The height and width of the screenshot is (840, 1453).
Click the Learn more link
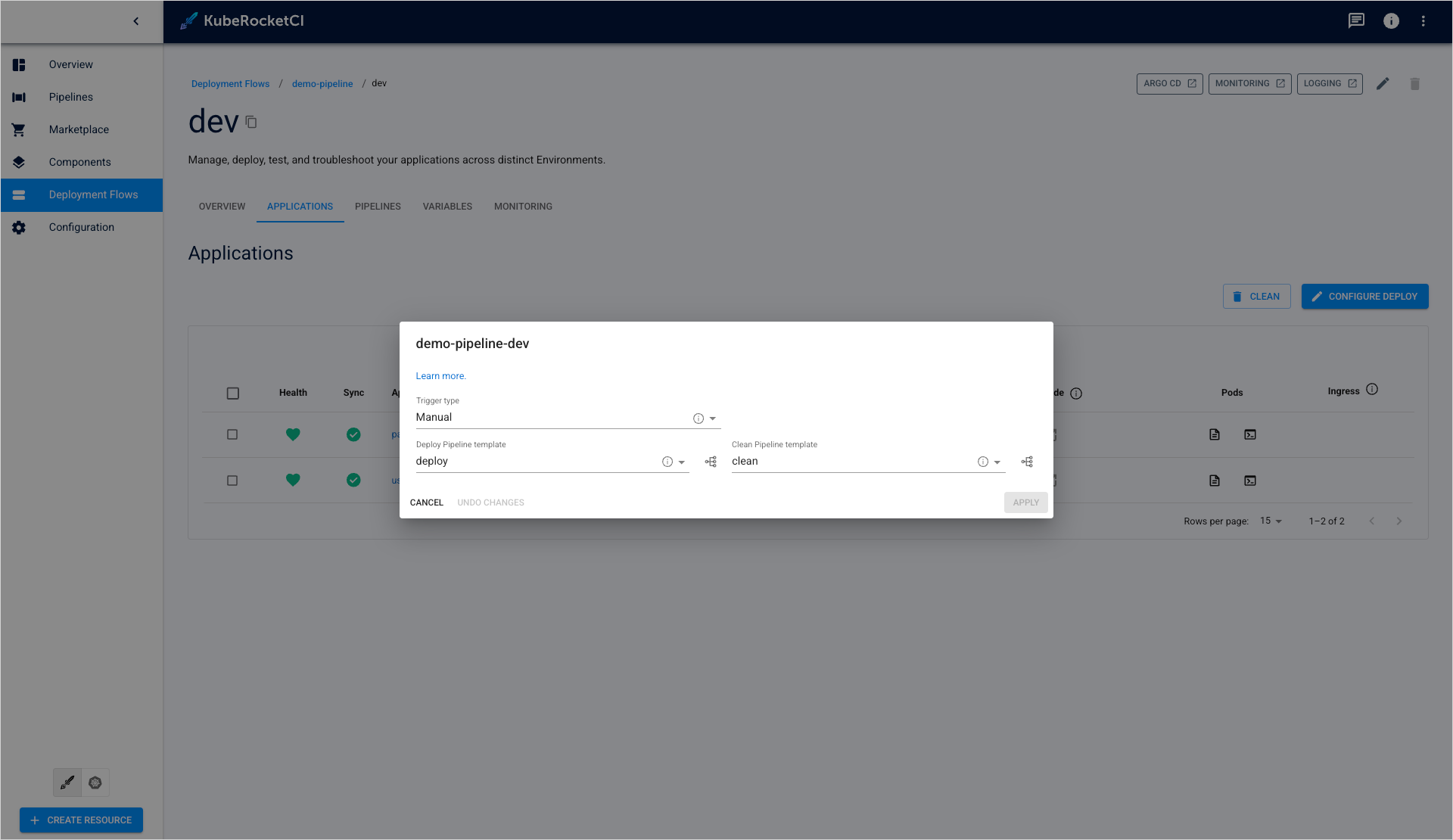[x=440, y=375]
